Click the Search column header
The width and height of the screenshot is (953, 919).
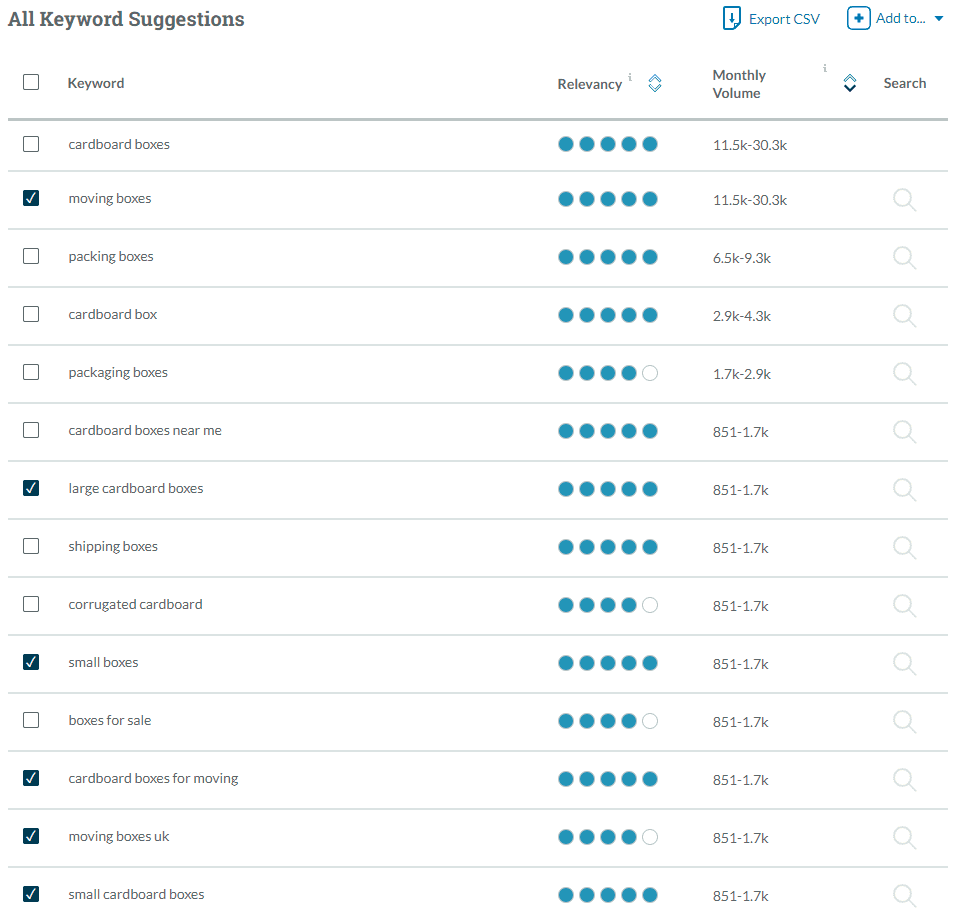[904, 83]
